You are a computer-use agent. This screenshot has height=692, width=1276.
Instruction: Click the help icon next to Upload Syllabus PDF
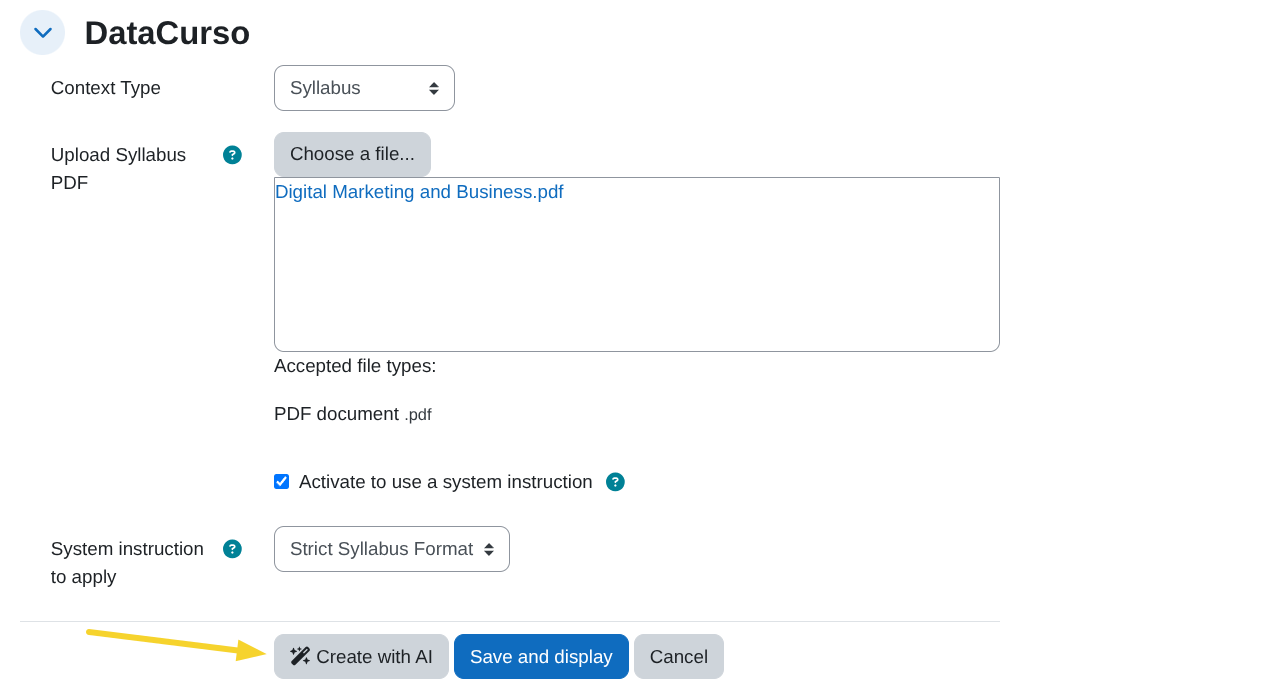tap(232, 155)
